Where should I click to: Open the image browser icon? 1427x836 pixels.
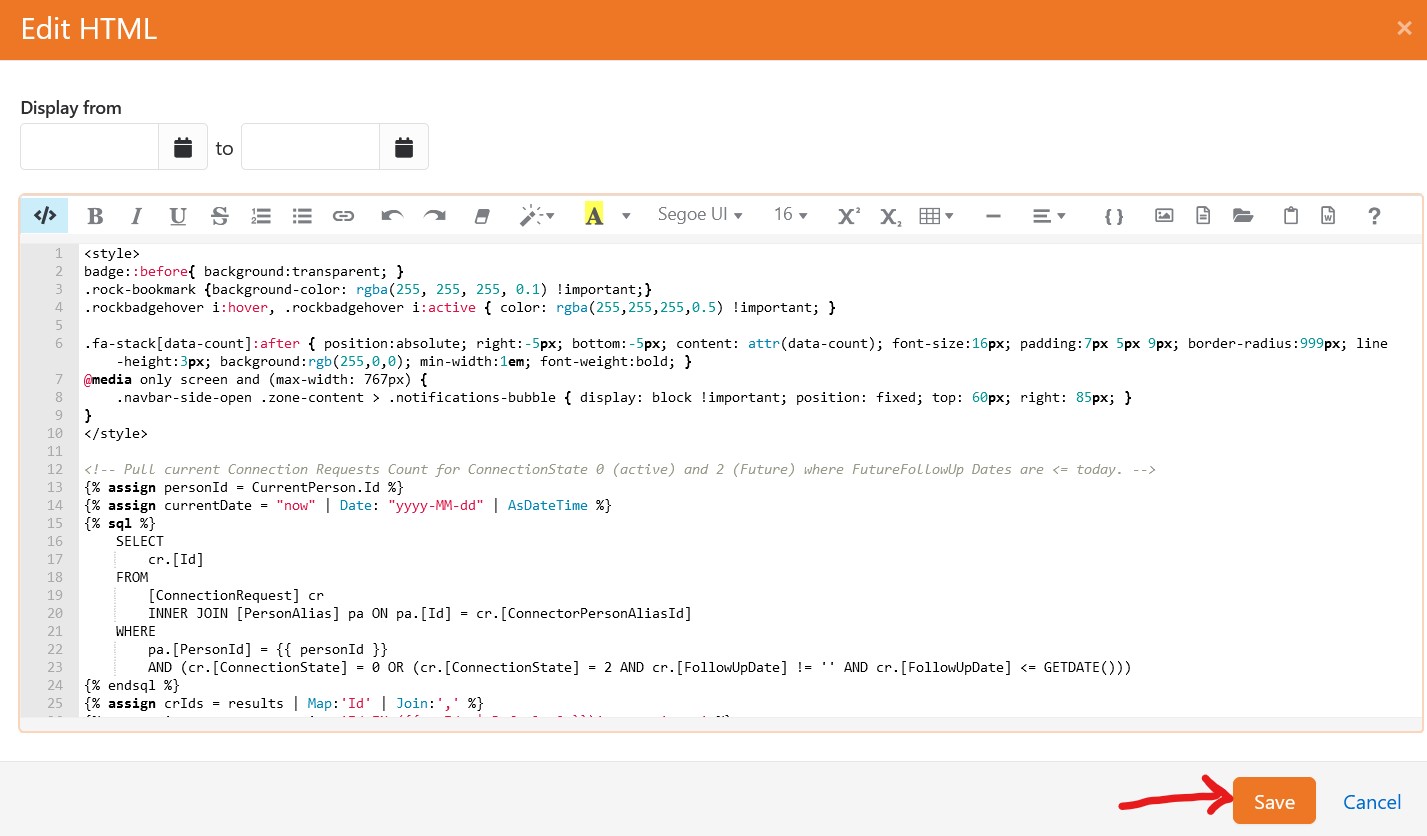coord(1164,215)
